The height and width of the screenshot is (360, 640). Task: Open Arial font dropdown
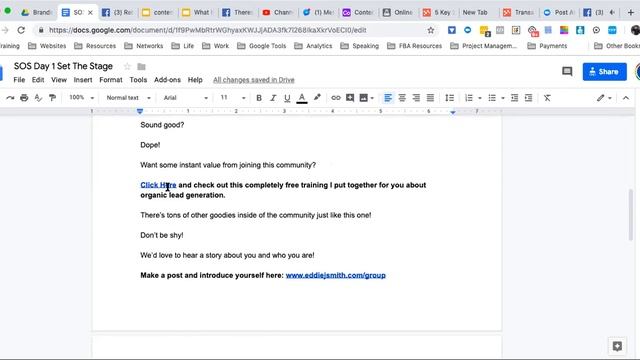(x=186, y=98)
